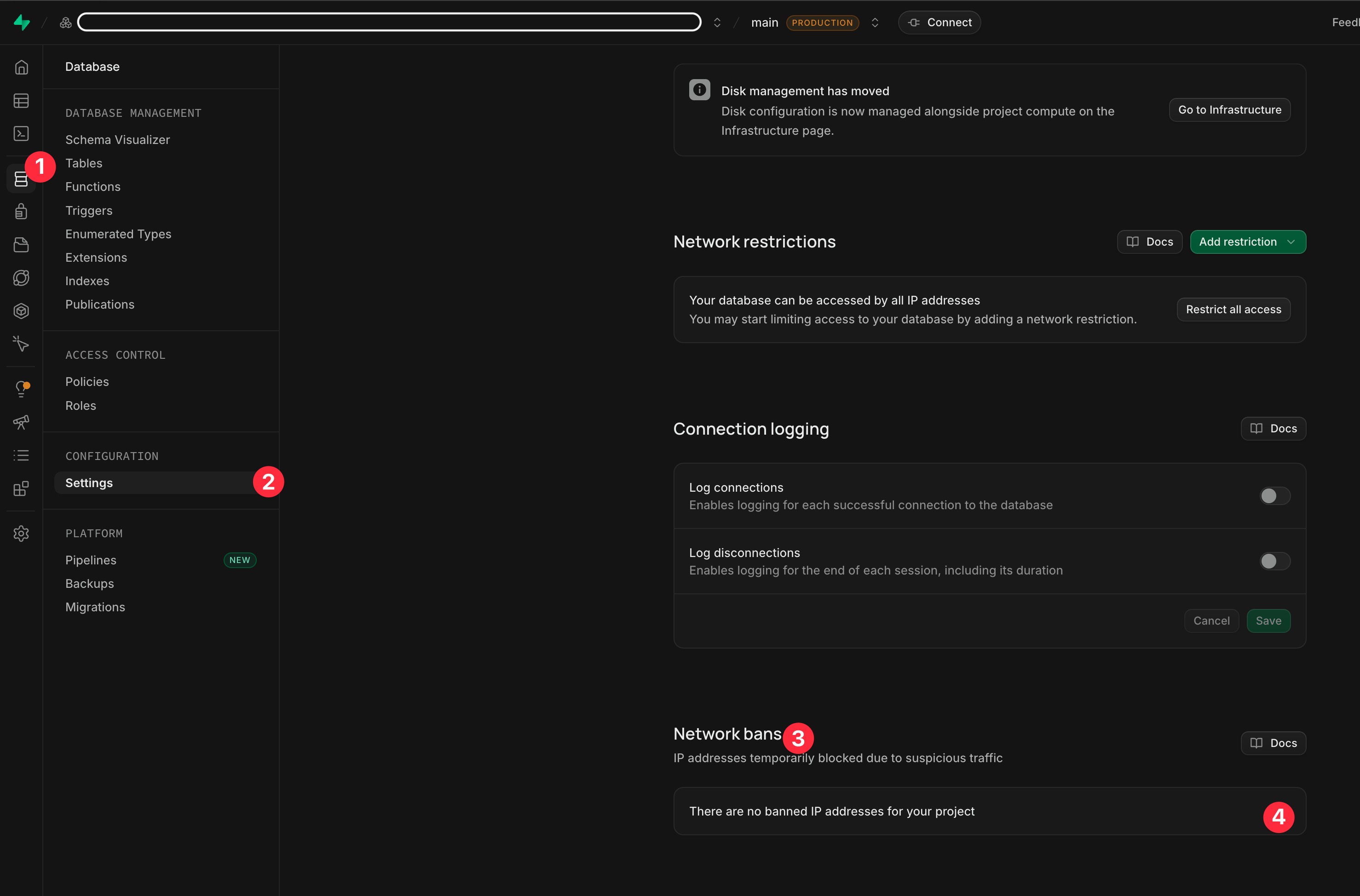Open Docs for Connection logging
Image resolution: width=1360 pixels, height=896 pixels.
pyautogui.click(x=1273, y=429)
